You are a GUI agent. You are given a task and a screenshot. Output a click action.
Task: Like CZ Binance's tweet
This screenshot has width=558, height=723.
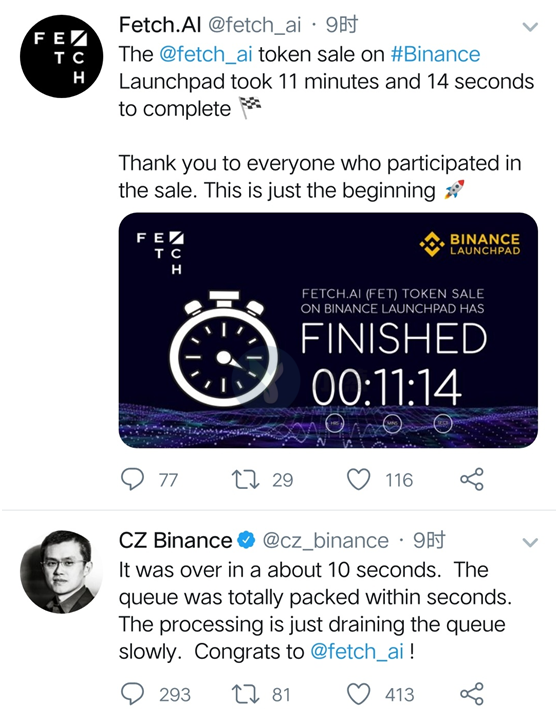[x=358, y=694]
